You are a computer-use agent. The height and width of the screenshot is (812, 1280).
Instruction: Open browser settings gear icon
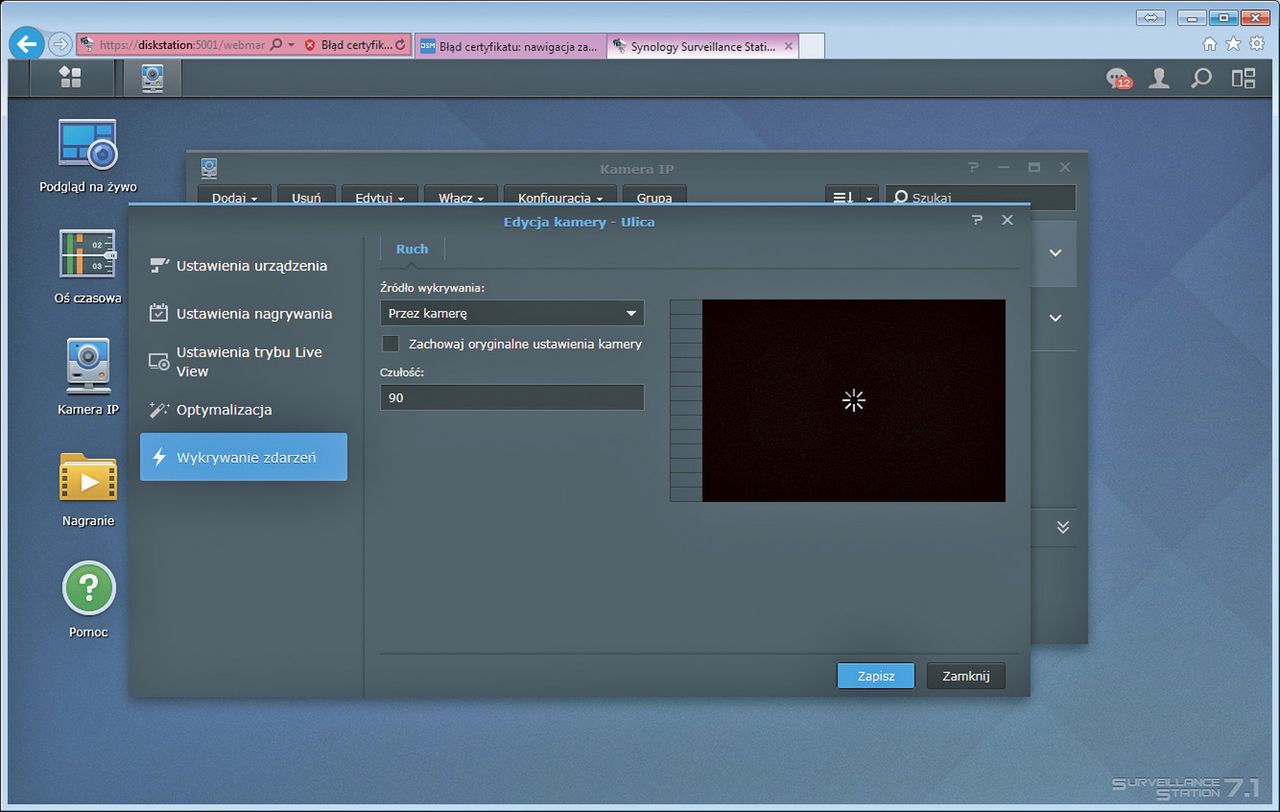pos(1256,44)
